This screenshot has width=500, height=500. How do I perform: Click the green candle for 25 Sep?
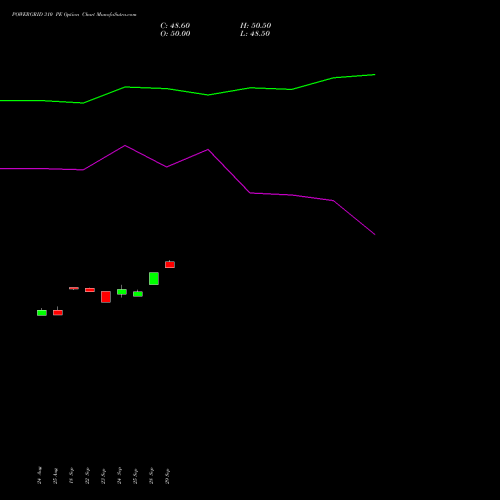point(138,294)
